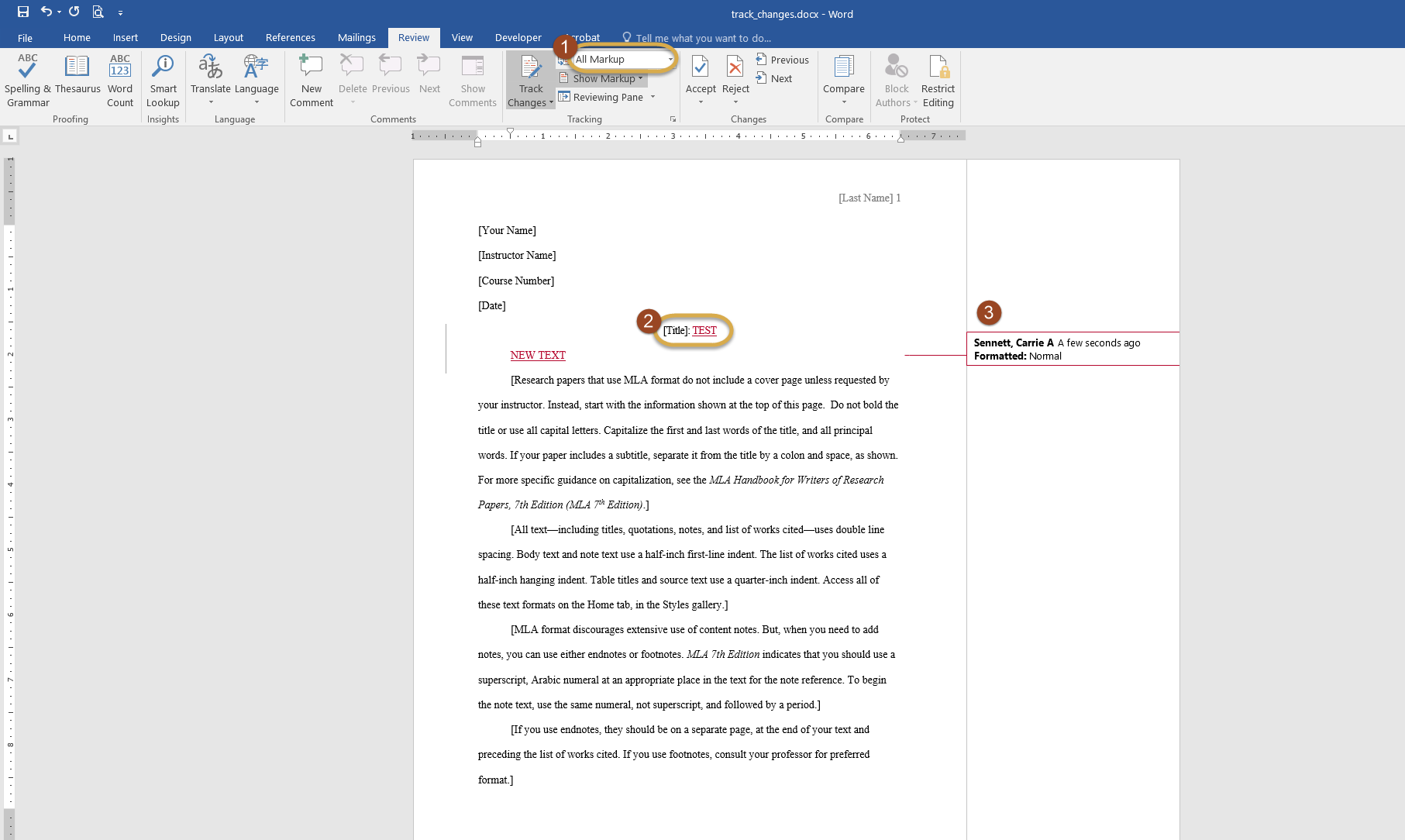This screenshot has width=1405, height=840.
Task: Click the Tell me what you want field
Action: tap(702, 38)
